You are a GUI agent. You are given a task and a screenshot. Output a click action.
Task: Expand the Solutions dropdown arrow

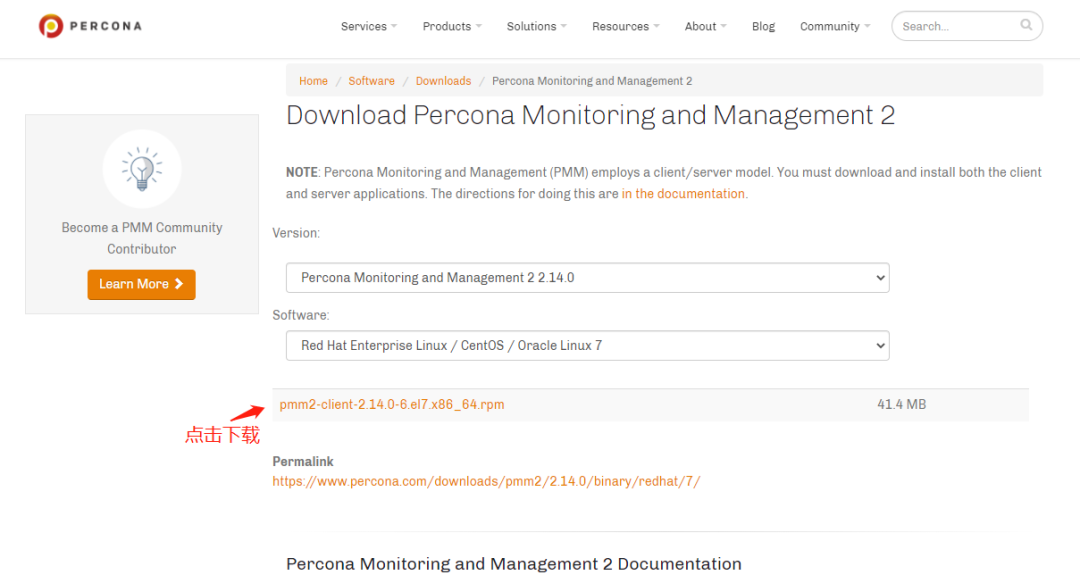coord(563,26)
